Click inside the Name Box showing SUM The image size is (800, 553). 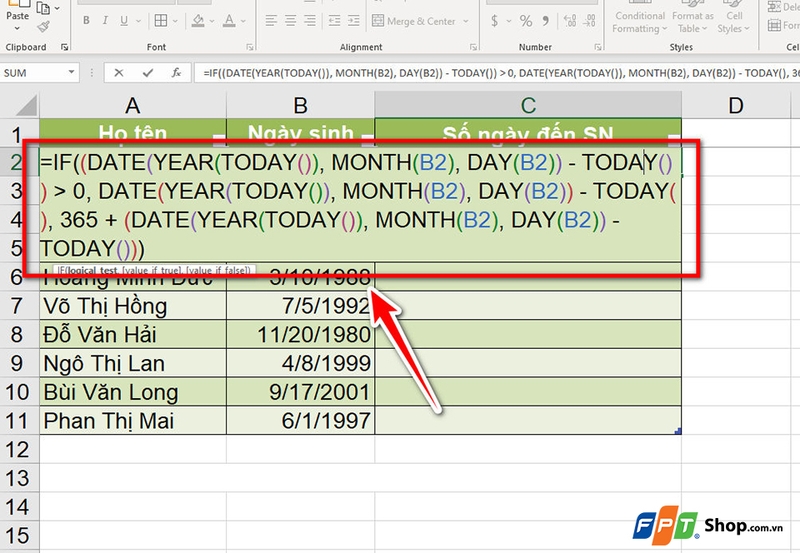pyautogui.click(x=33, y=73)
